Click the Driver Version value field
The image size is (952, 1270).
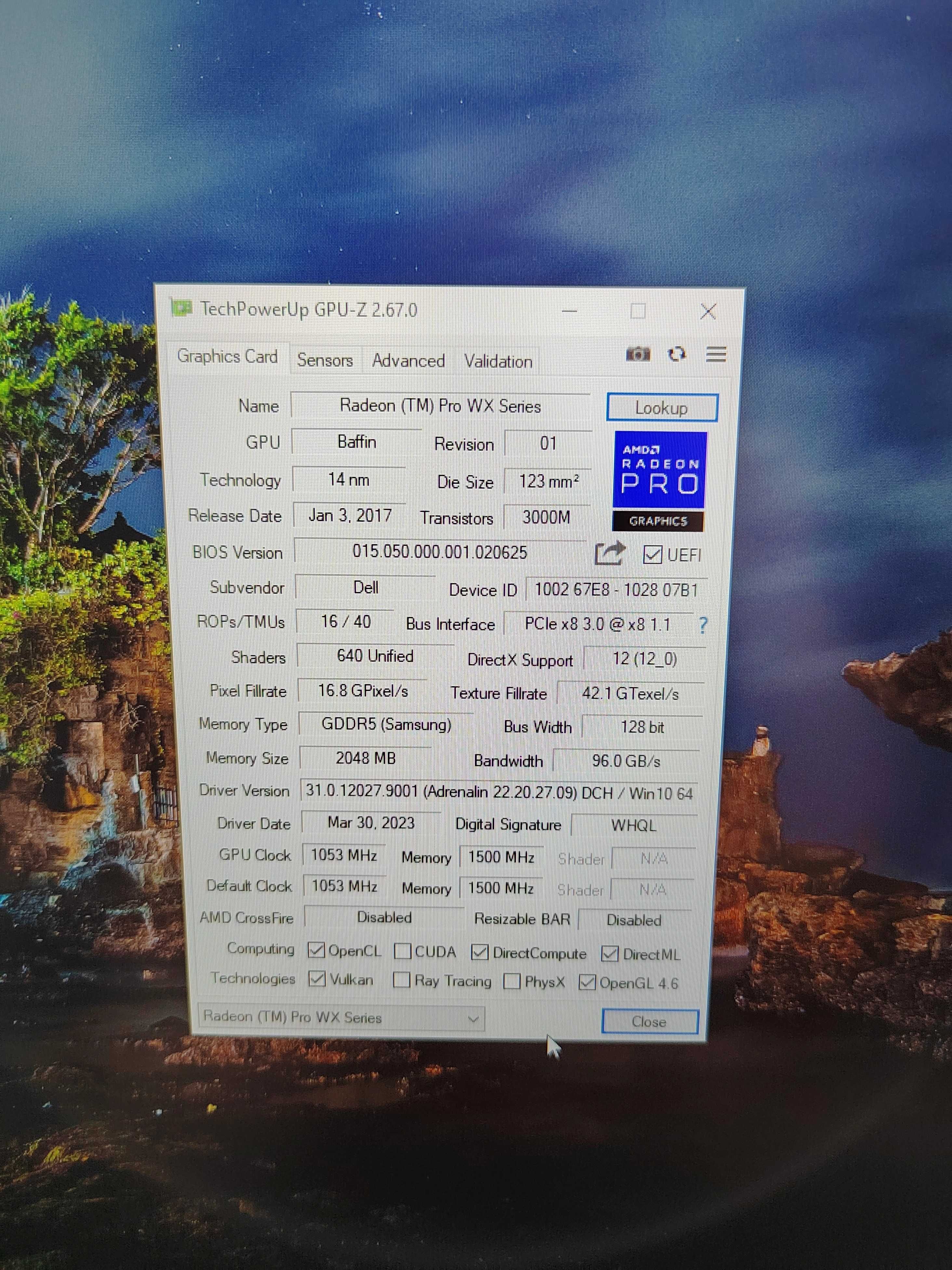coord(499,792)
